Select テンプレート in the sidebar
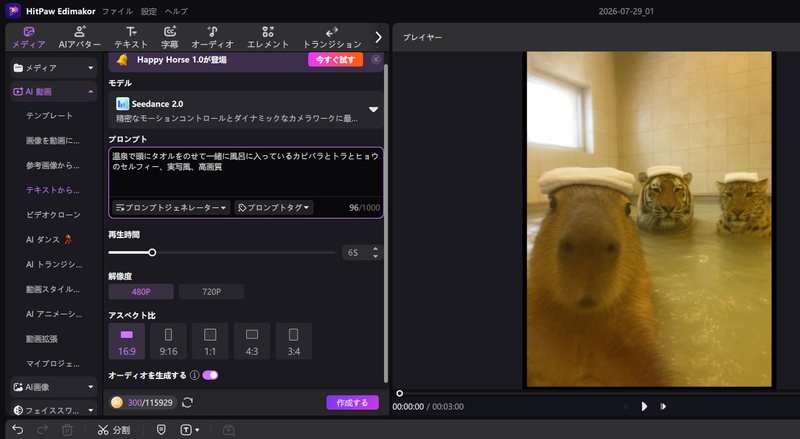This screenshot has height=439, width=800. (x=49, y=116)
